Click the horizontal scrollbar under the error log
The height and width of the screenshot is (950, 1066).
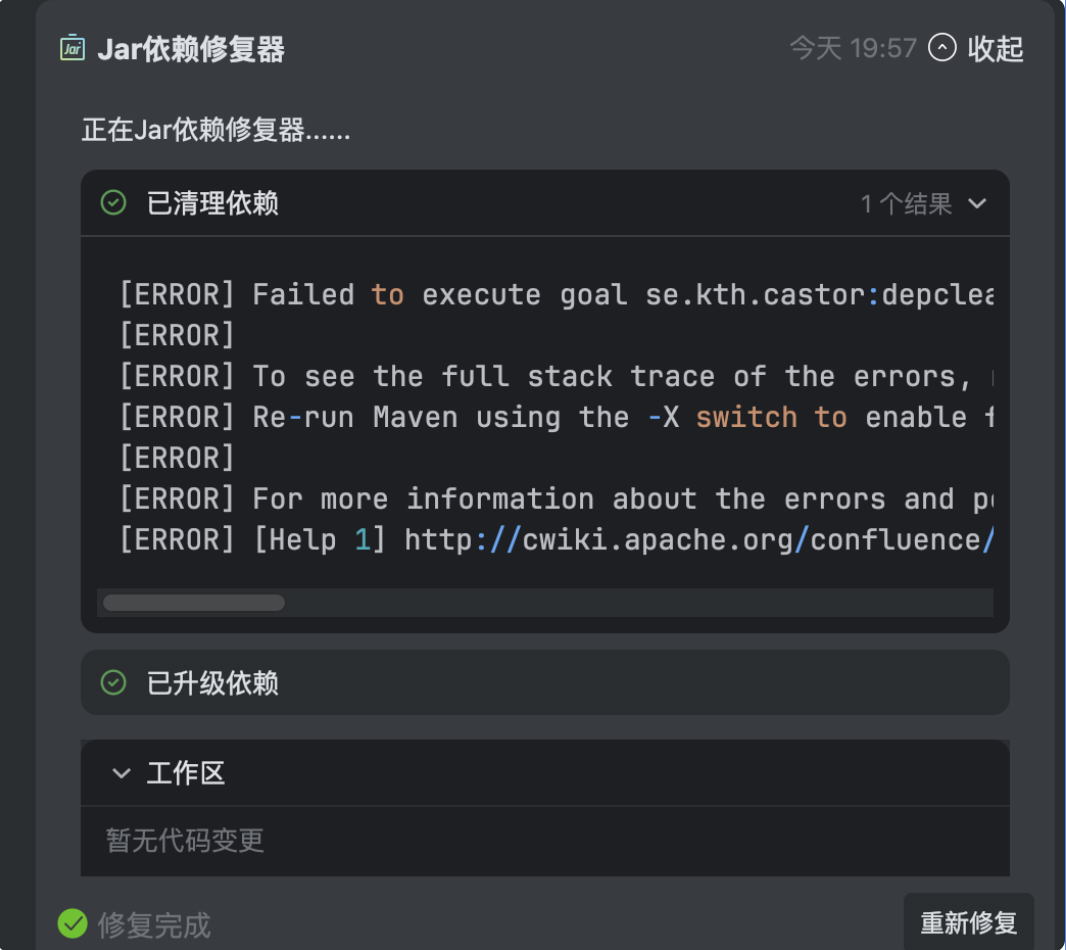pos(192,602)
